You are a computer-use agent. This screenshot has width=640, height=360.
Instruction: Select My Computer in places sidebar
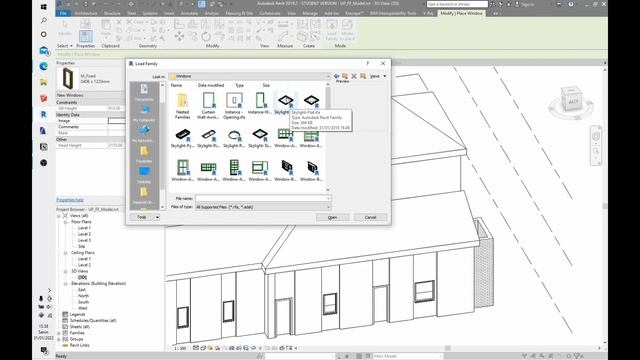144,113
